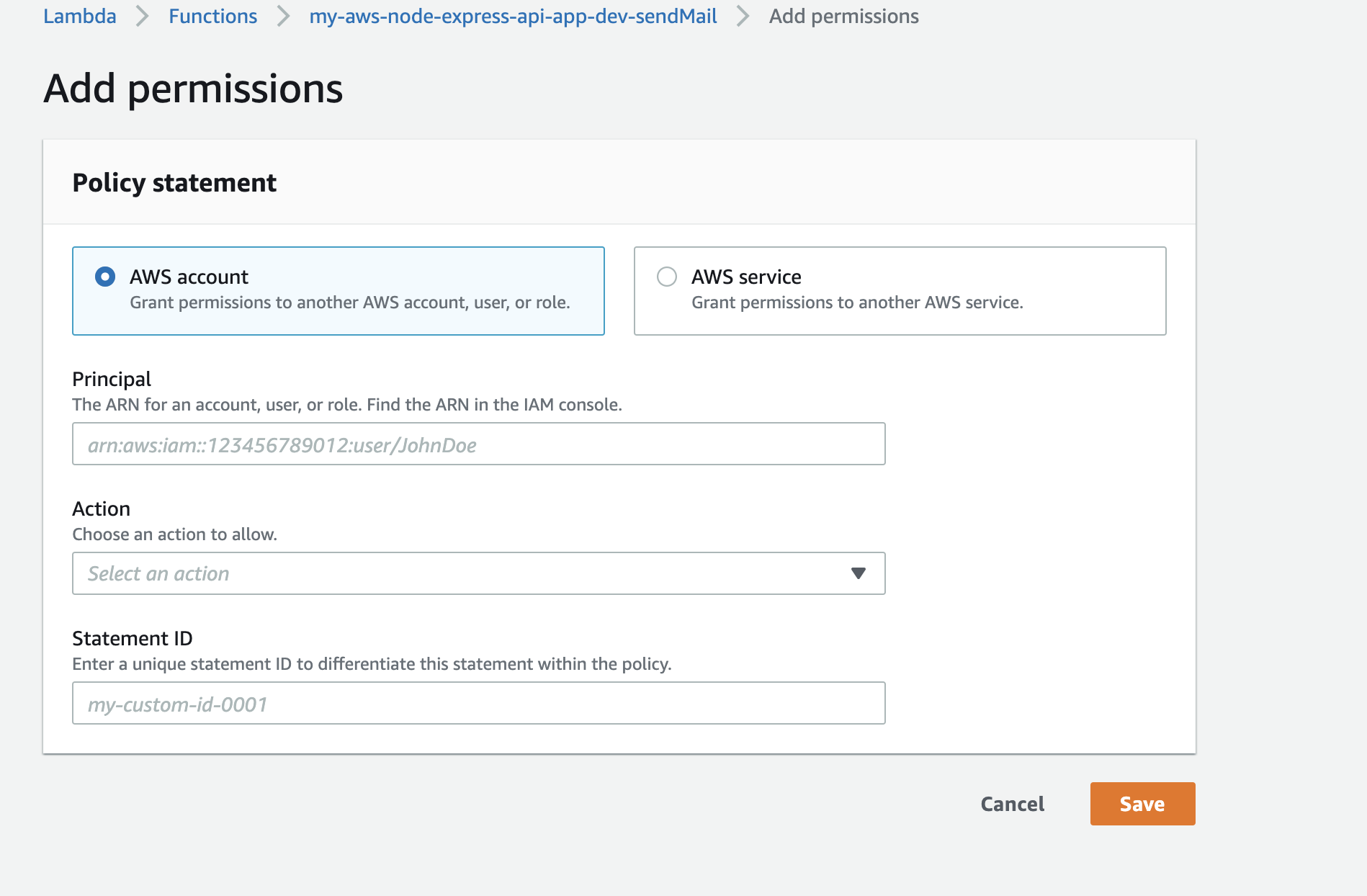Select the AWS account radio button
1367x896 pixels.
click(105, 277)
